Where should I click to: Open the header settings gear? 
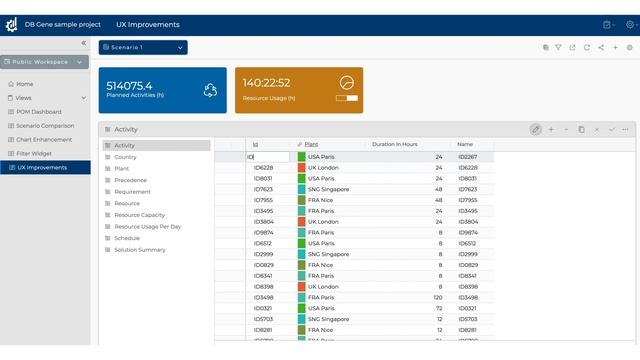630,24
